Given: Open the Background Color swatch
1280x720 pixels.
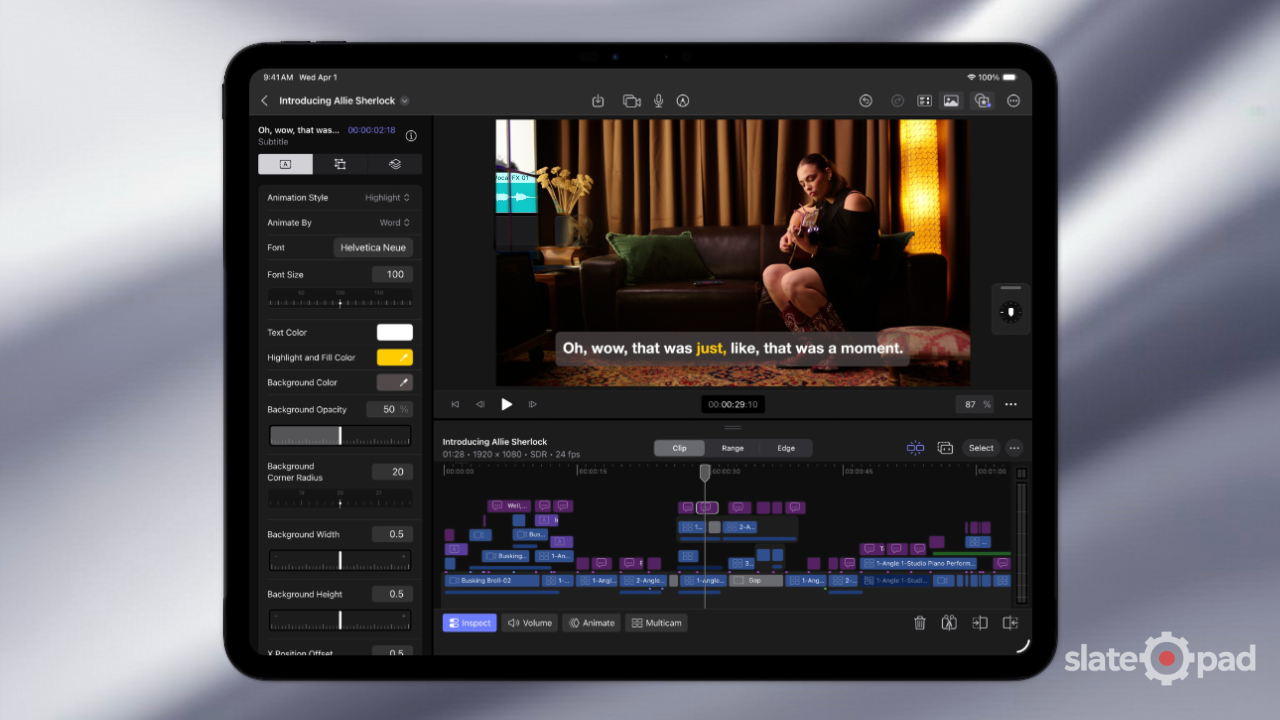Looking at the screenshot, I should (x=394, y=383).
